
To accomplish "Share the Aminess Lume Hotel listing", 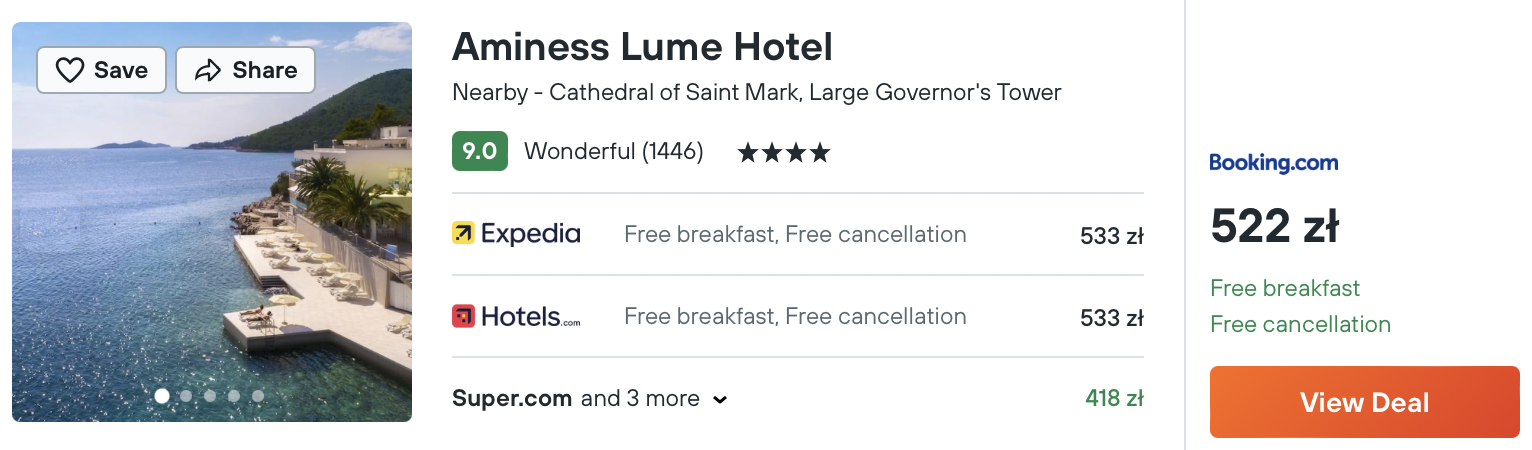I will [x=245, y=70].
